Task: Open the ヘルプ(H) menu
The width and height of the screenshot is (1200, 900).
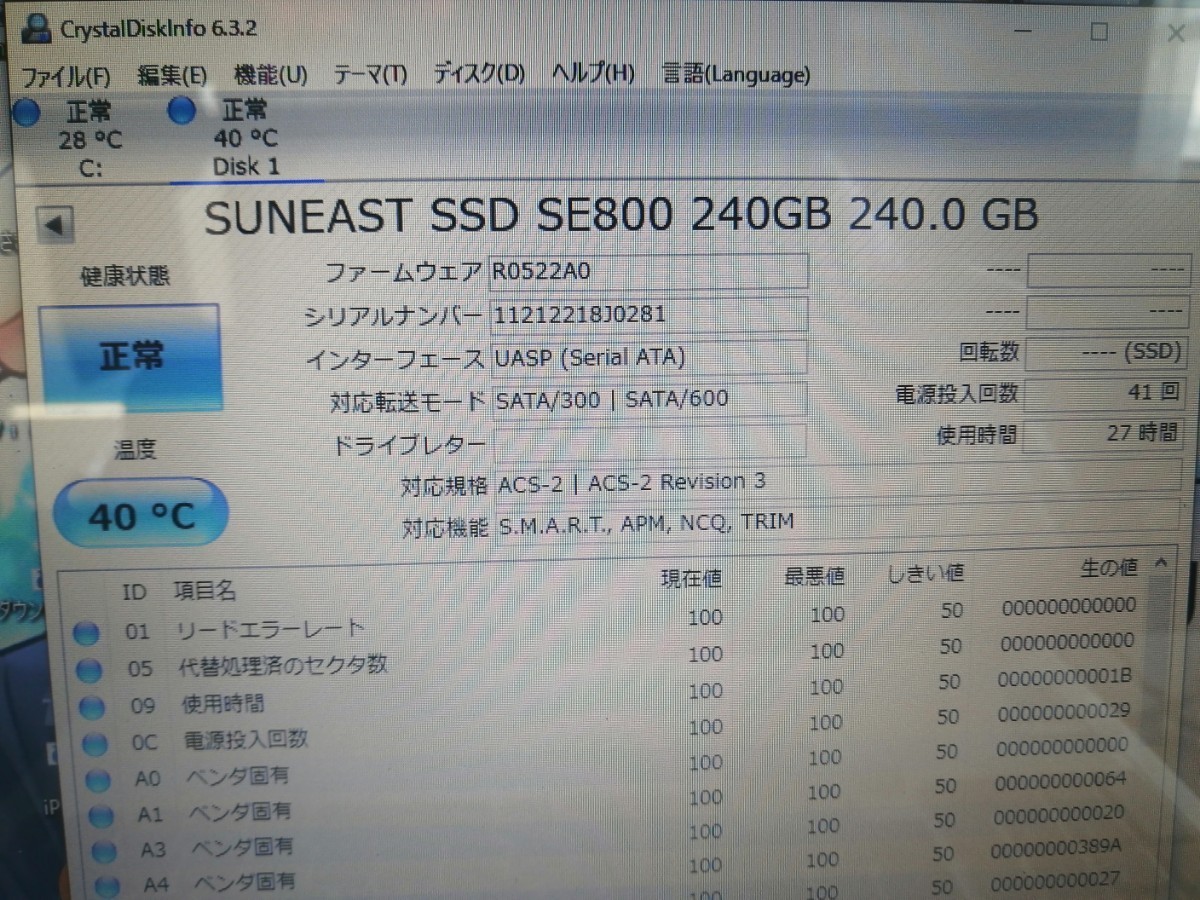Action: pyautogui.click(x=593, y=74)
